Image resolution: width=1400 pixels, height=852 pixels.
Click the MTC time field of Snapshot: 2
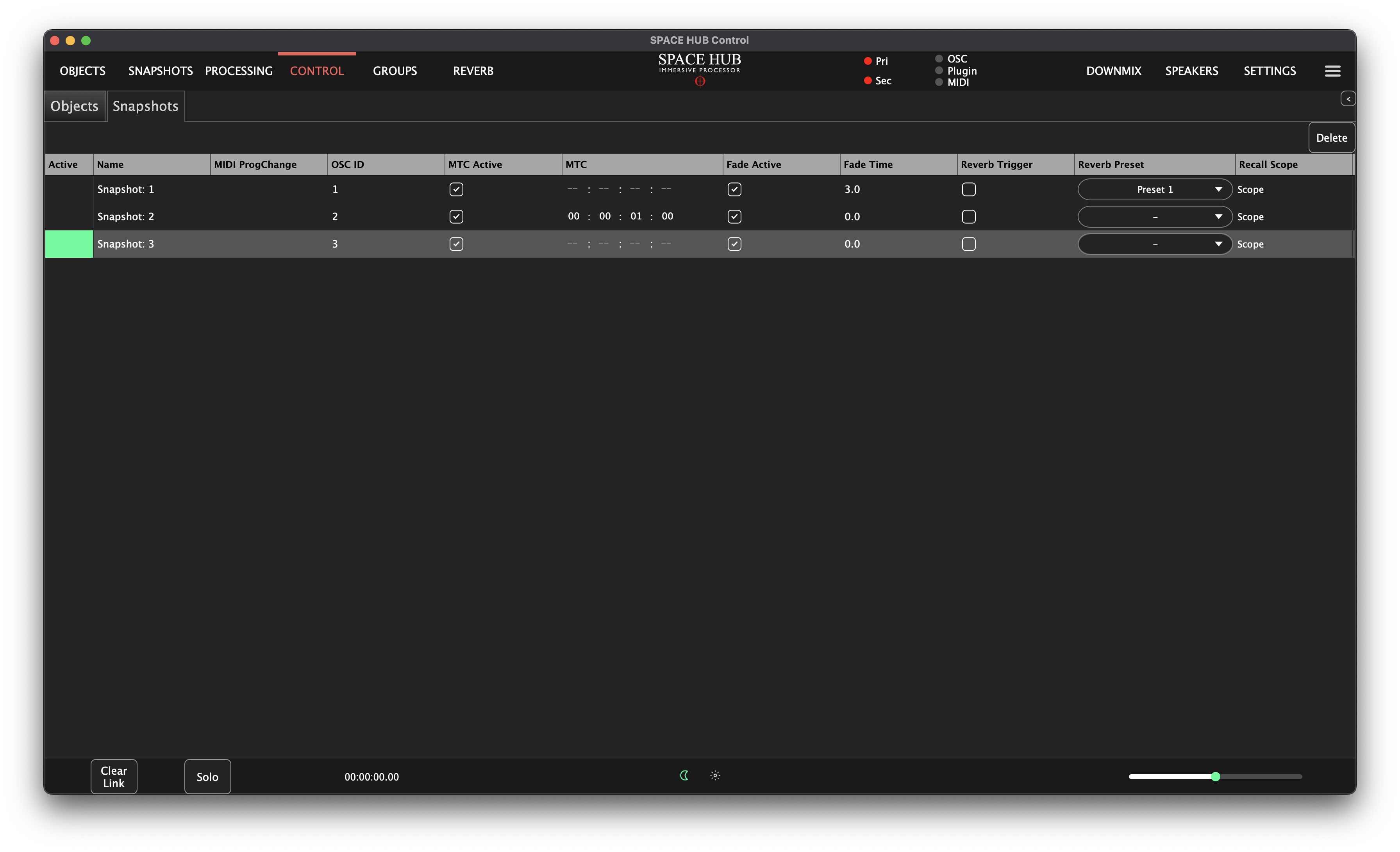620,216
